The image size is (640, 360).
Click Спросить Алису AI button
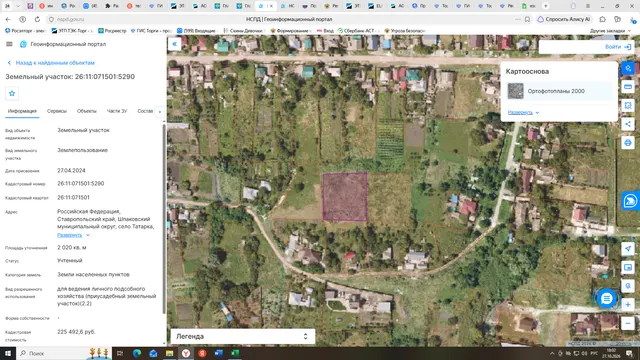[564, 19]
